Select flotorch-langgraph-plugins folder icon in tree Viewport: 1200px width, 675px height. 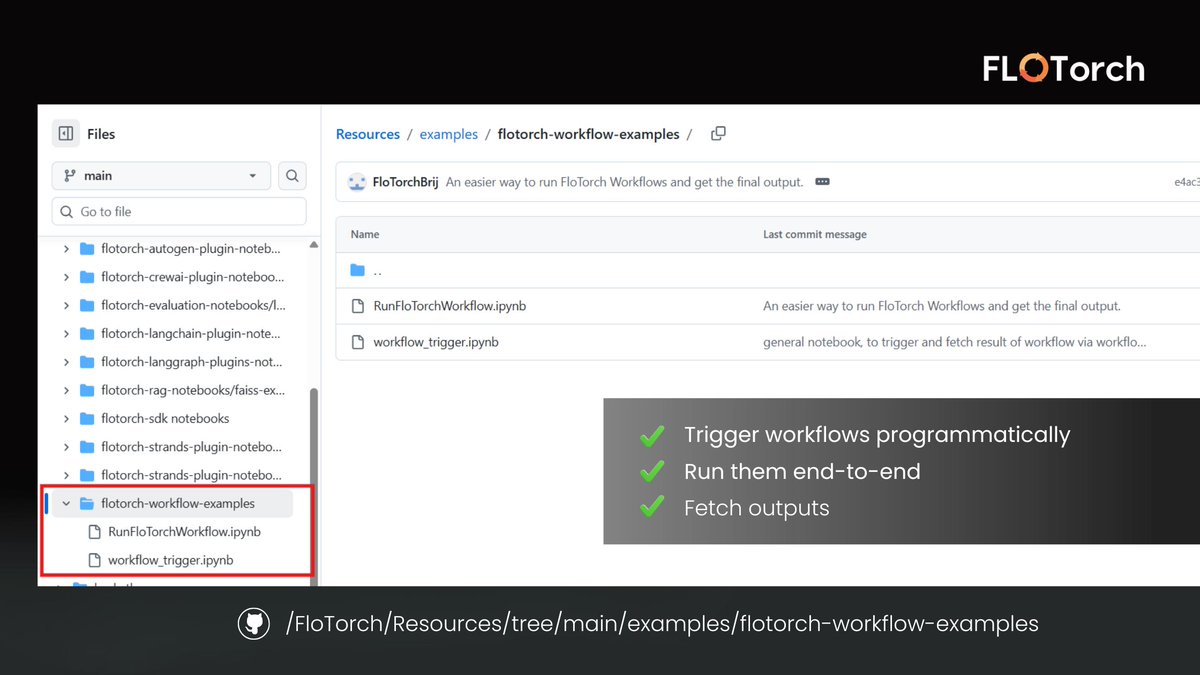click(86, 362)
